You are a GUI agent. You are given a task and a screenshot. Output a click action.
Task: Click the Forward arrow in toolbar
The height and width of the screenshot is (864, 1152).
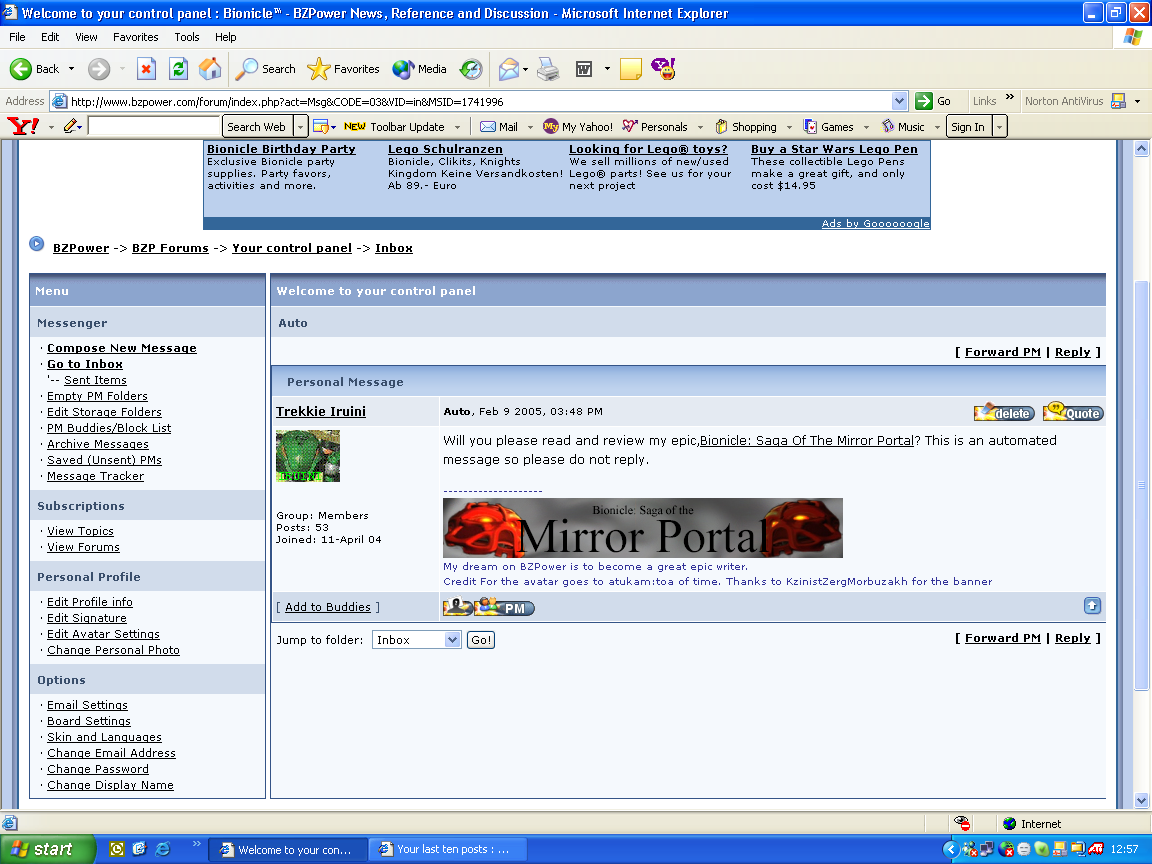coord(99,69)
